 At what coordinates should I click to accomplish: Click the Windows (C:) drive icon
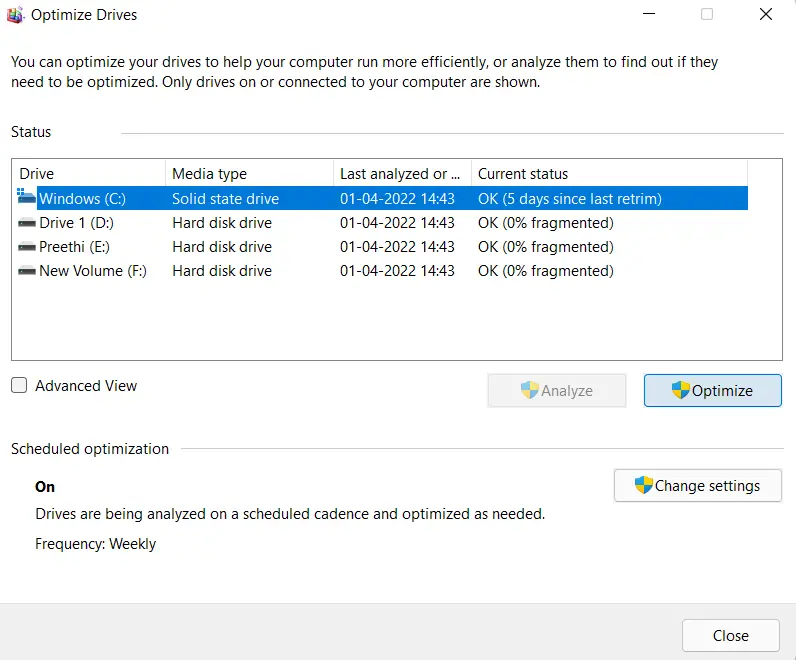coord(26,196)
